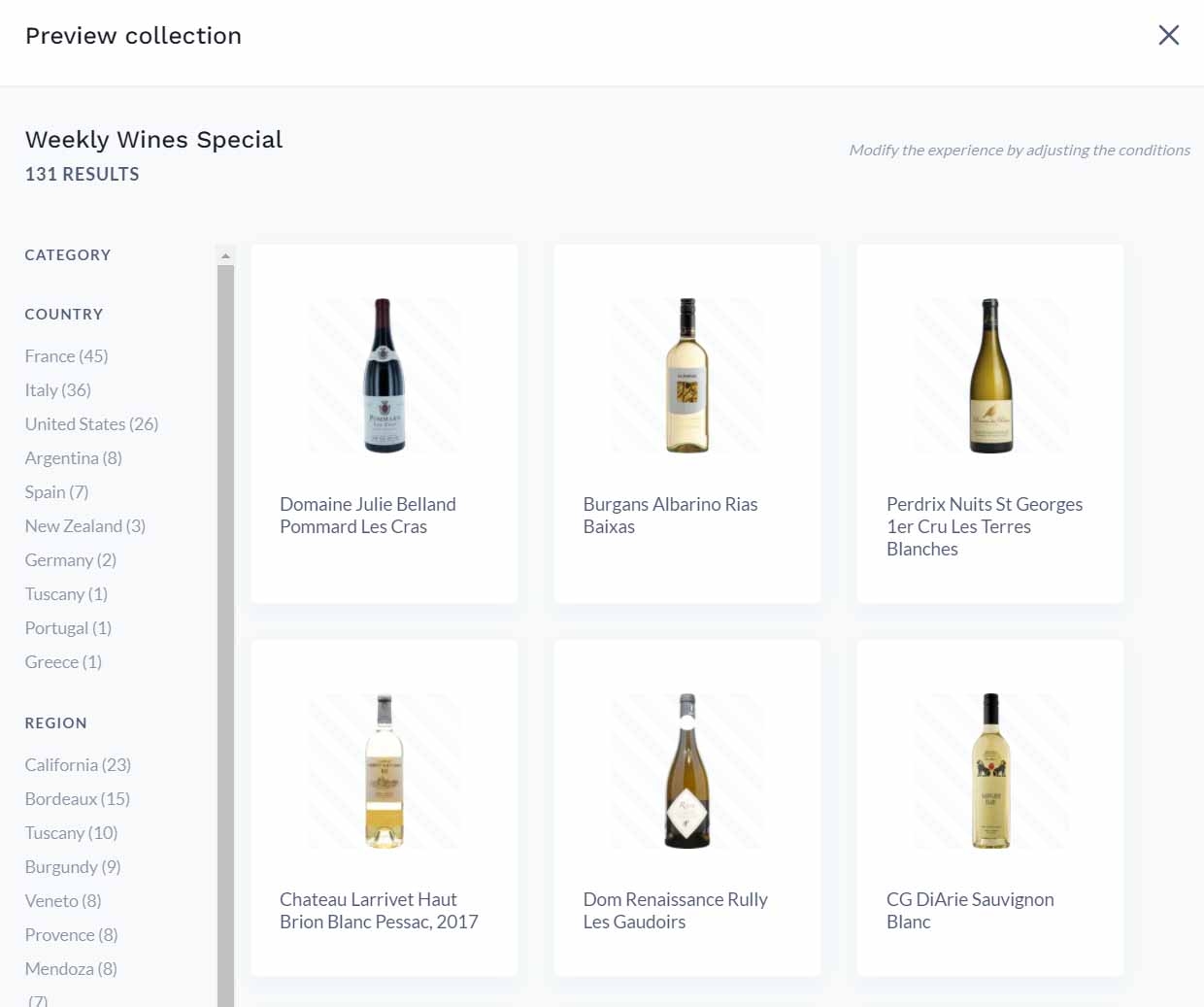Click Dom Renaissance Rully Les Gaudoirs title
The image size is (1204, 1007).
(676, 911)
